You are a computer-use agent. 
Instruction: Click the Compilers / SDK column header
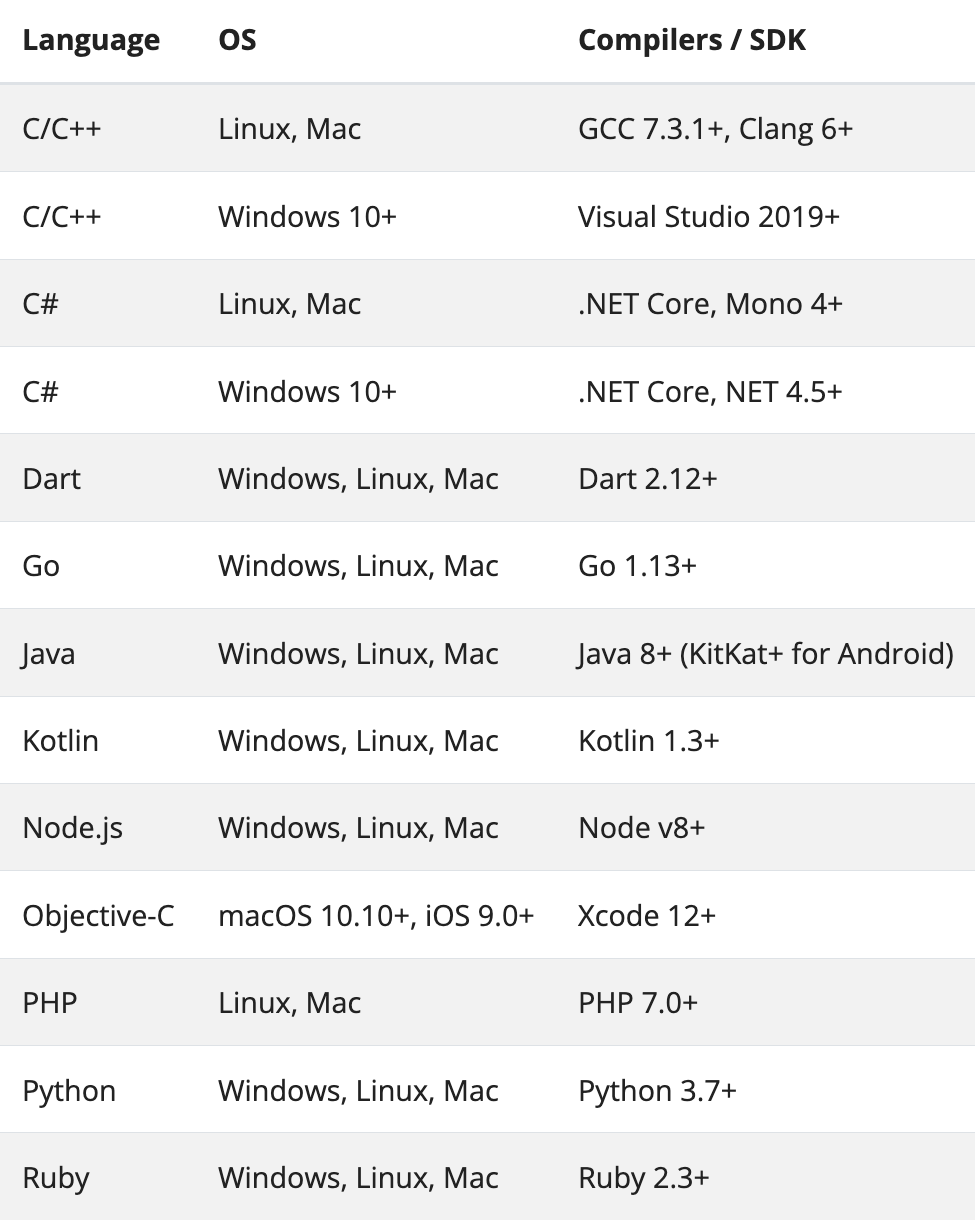pyautogui.click(x=692, y=40)
